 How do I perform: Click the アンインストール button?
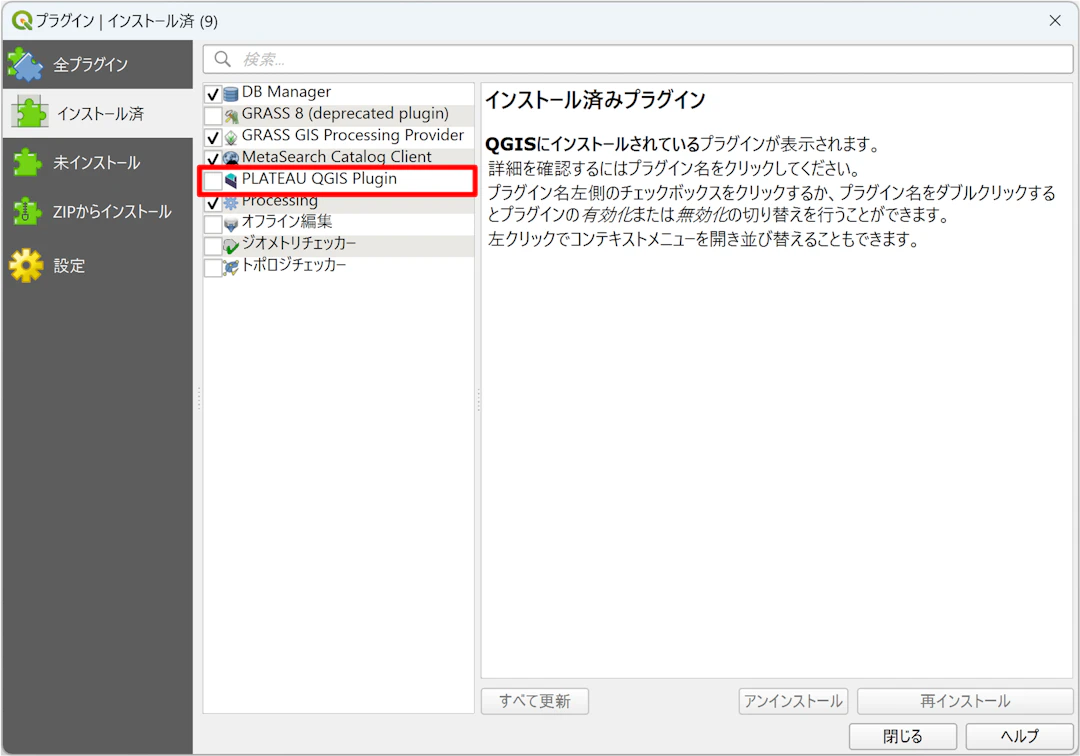click(793, 701)
